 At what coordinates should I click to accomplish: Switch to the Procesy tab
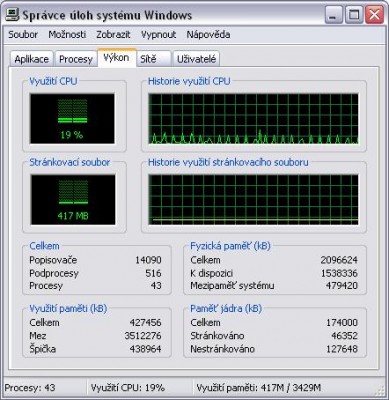(x=76, y=59)
